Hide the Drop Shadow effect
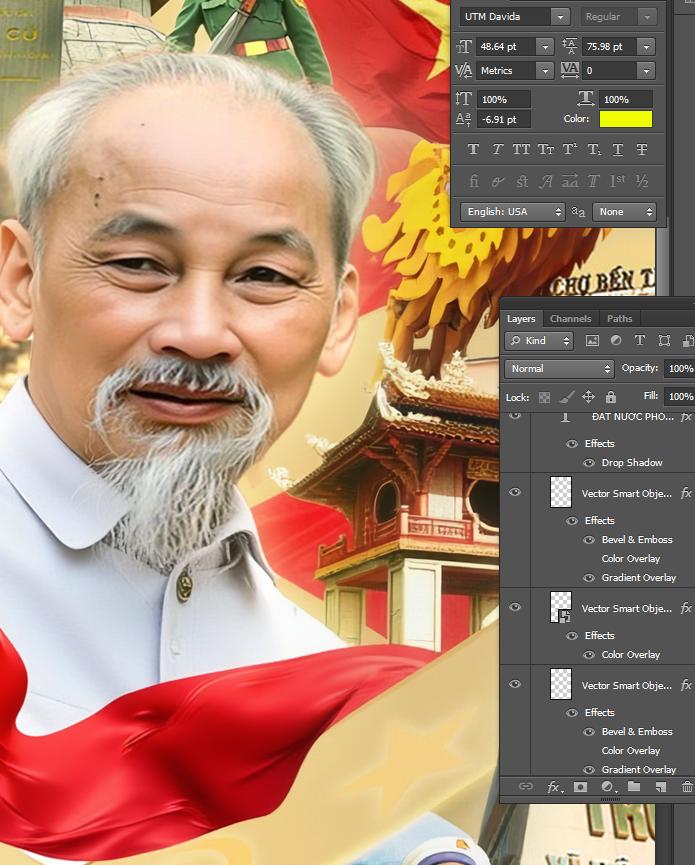 (x=589, y=463)
